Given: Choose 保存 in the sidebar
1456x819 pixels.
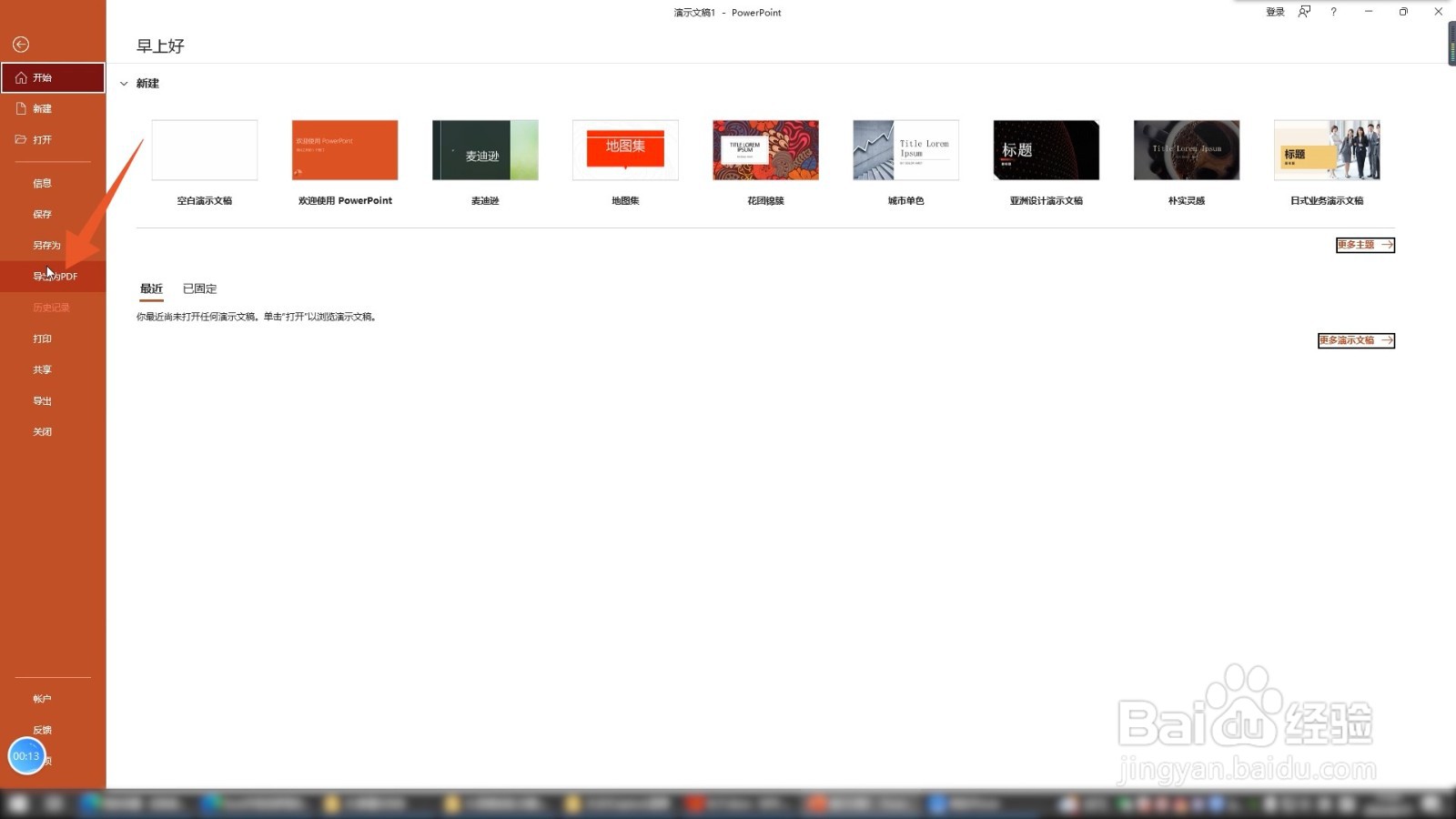Looking at the screenshot, I should [53, 214].
